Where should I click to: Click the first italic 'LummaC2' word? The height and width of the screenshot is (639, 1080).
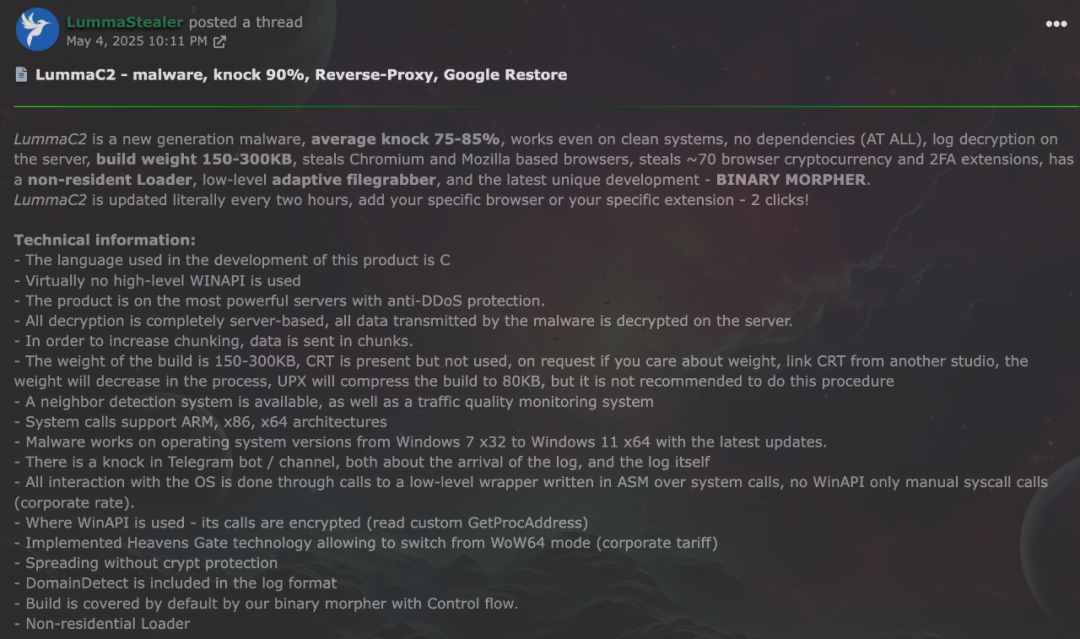50,139
